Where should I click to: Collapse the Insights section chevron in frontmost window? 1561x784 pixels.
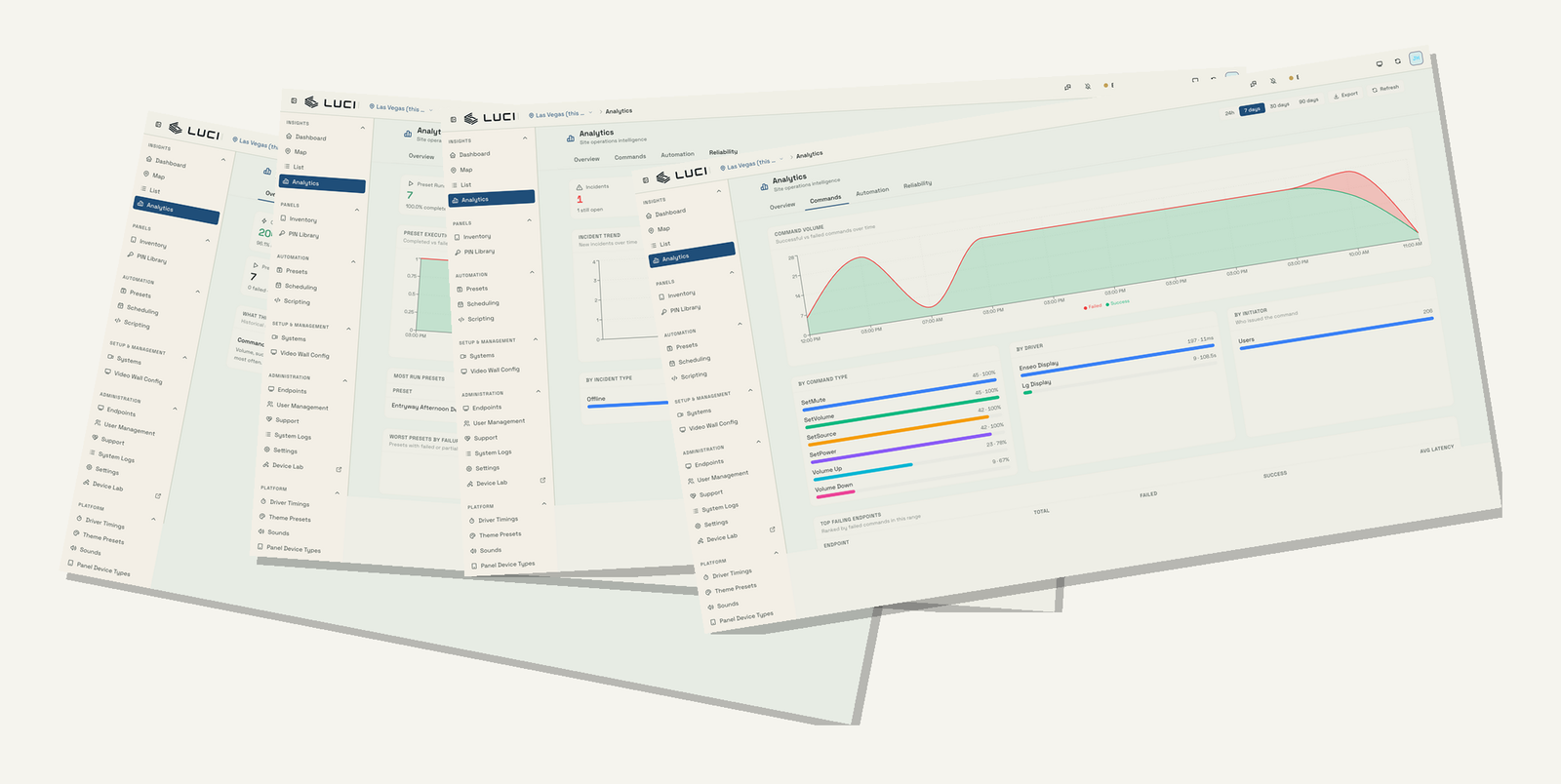(719, 191)
